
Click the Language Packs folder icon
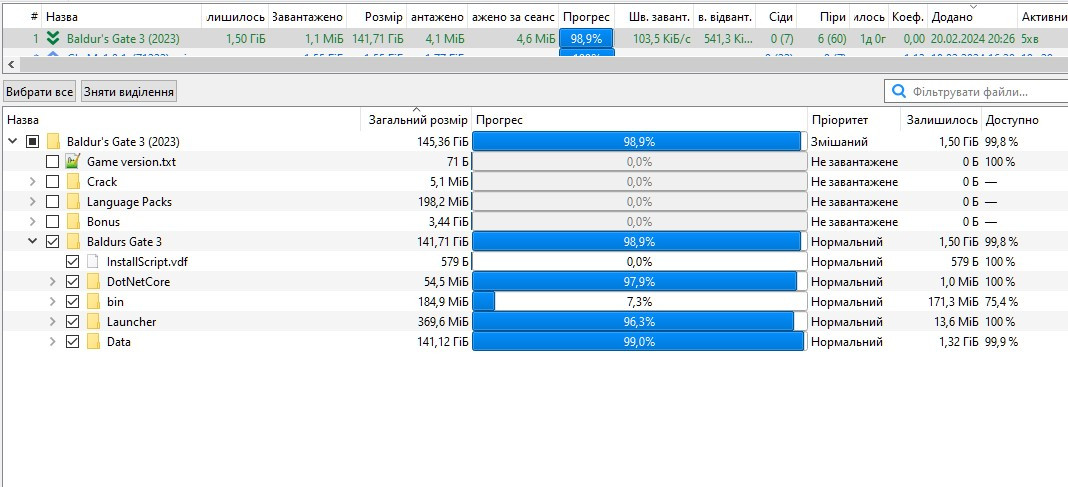(x=73, y=202)
